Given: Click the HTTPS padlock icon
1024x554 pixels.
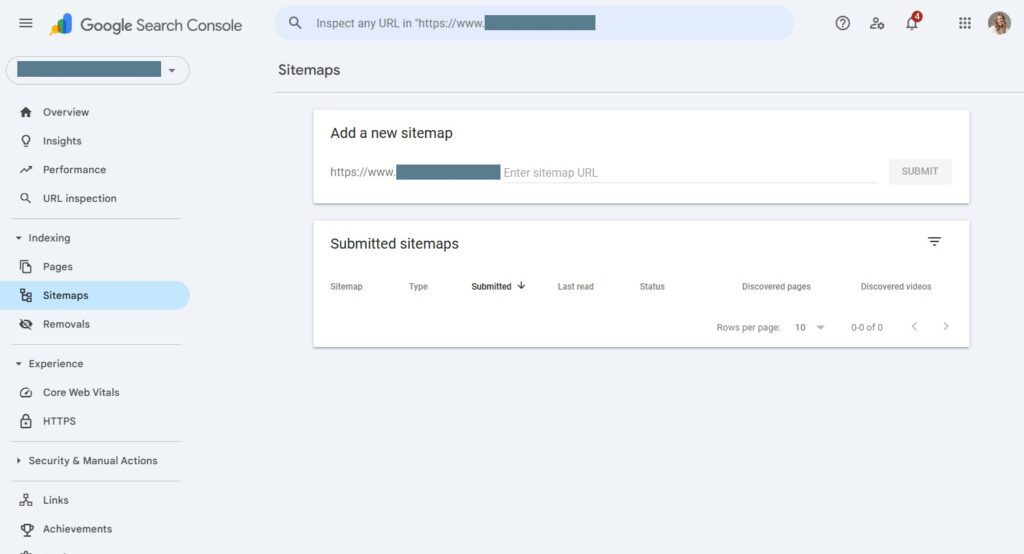Looking at the screenshot, I should point(25,421).
